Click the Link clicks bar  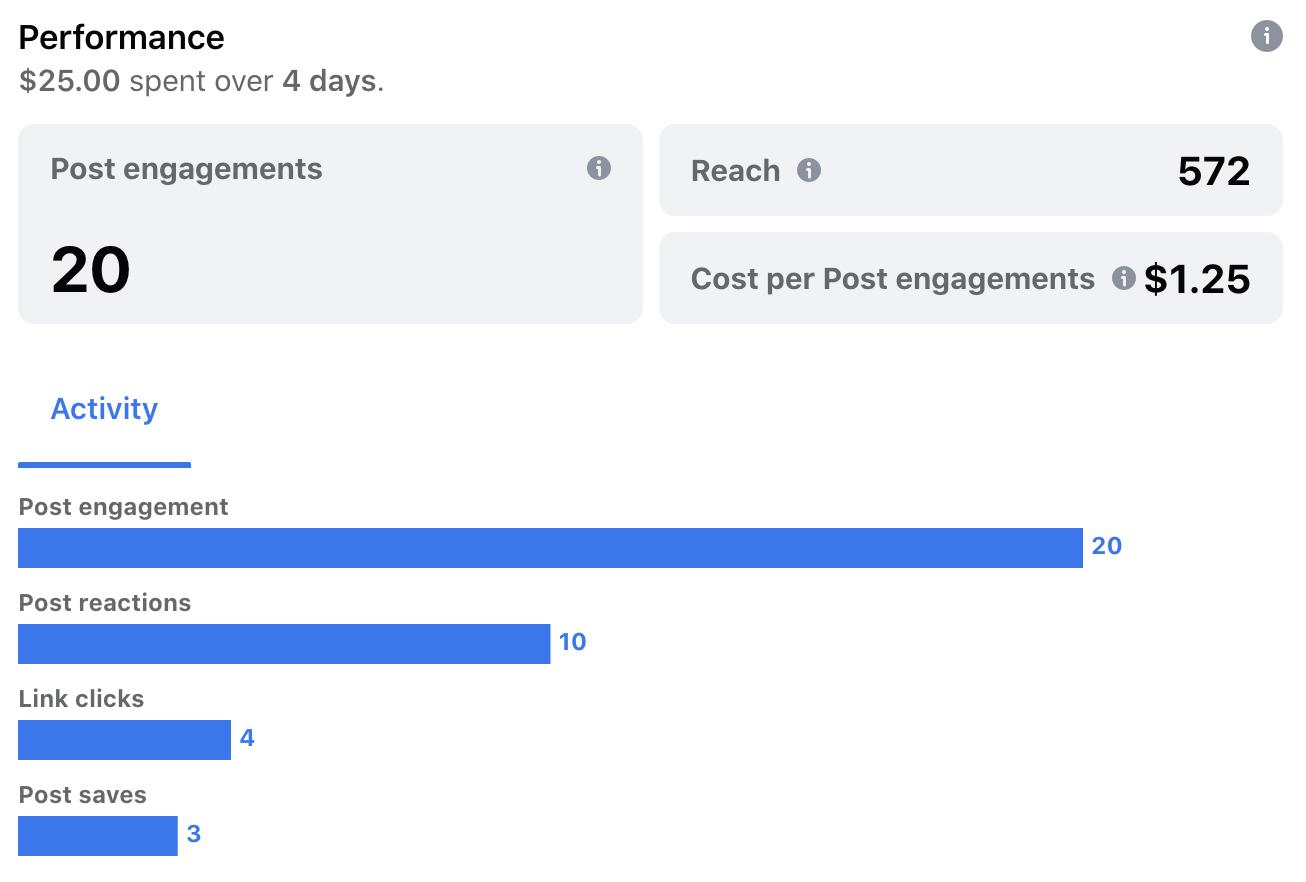pos(124,740)
